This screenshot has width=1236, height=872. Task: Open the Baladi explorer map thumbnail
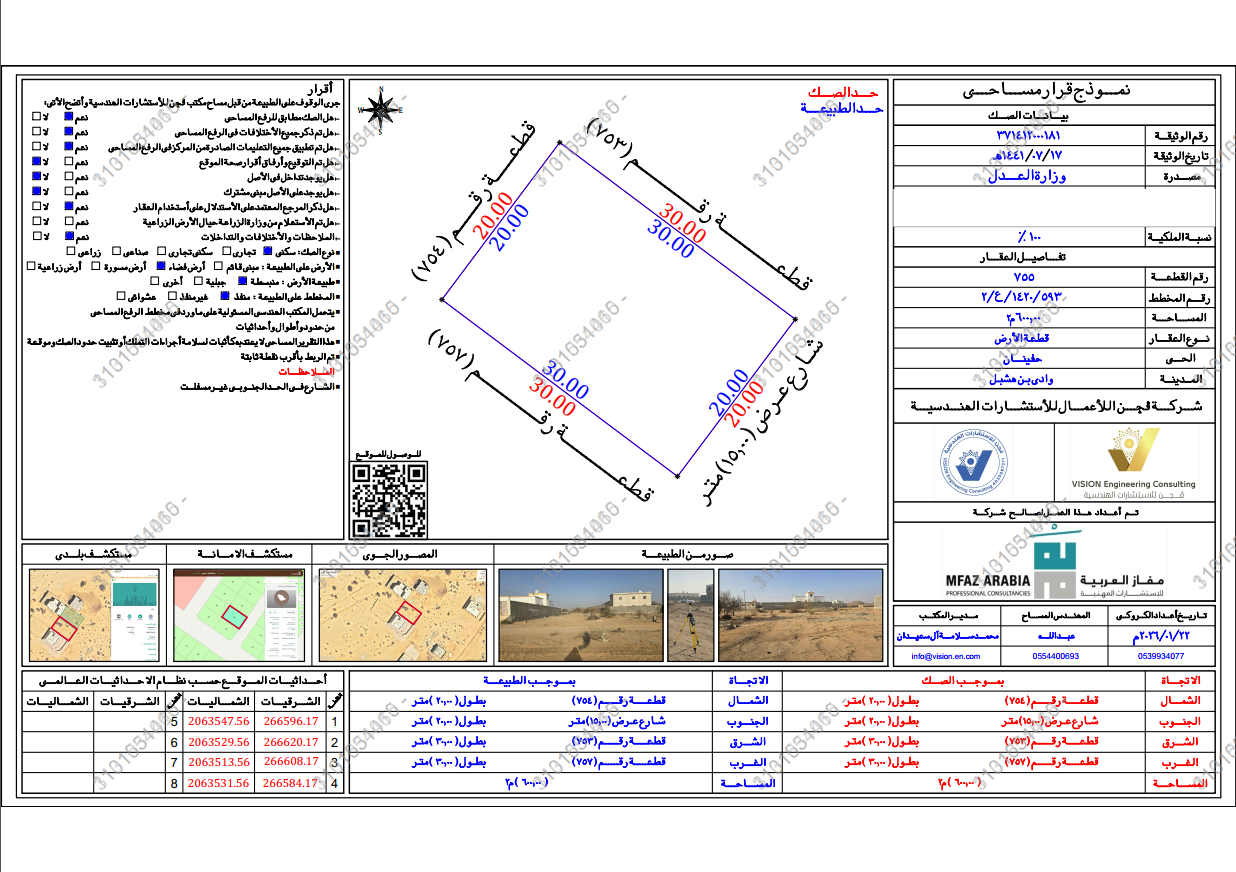point(94,614)
